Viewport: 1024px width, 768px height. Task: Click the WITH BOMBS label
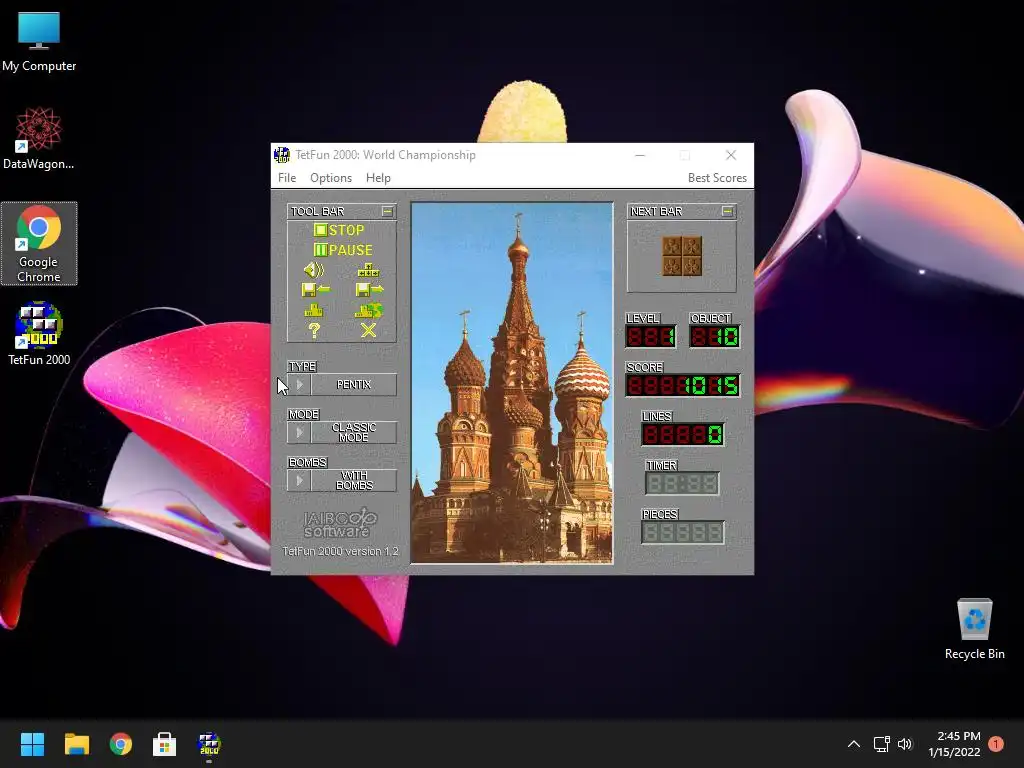pos(353,481)
